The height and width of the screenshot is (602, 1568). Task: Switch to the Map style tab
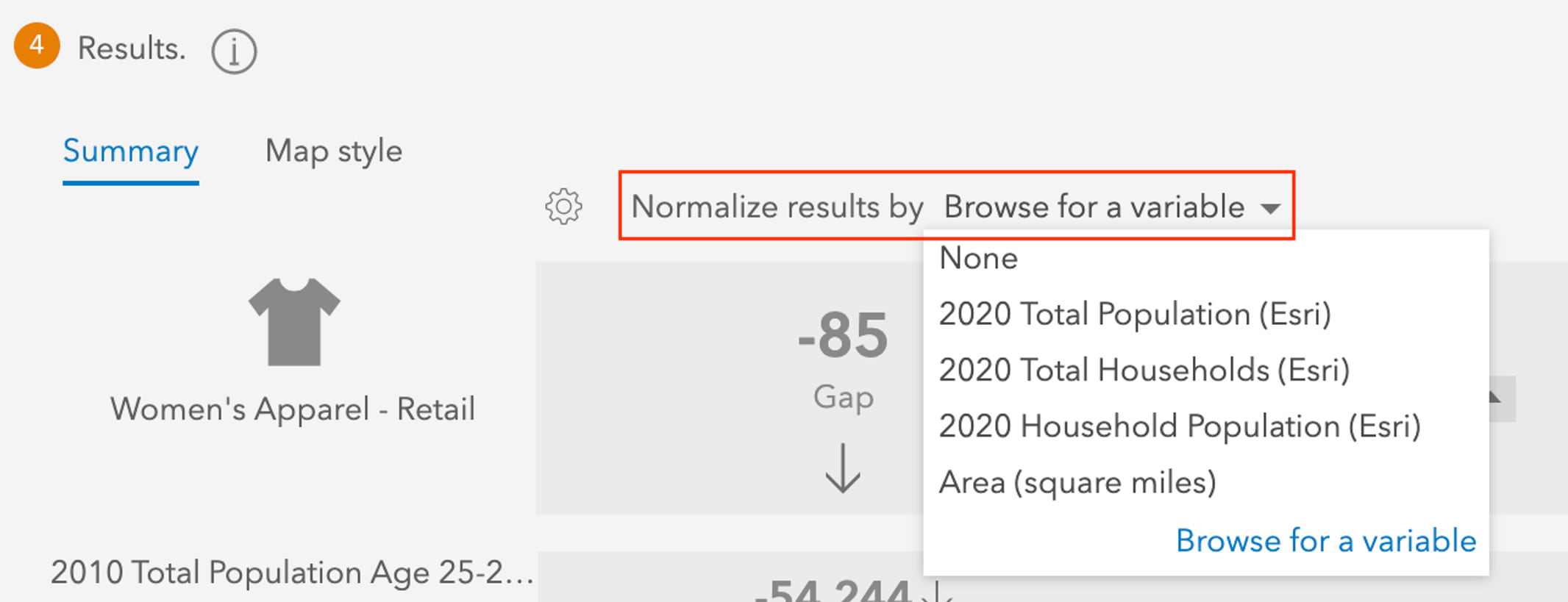click(334, 151)
